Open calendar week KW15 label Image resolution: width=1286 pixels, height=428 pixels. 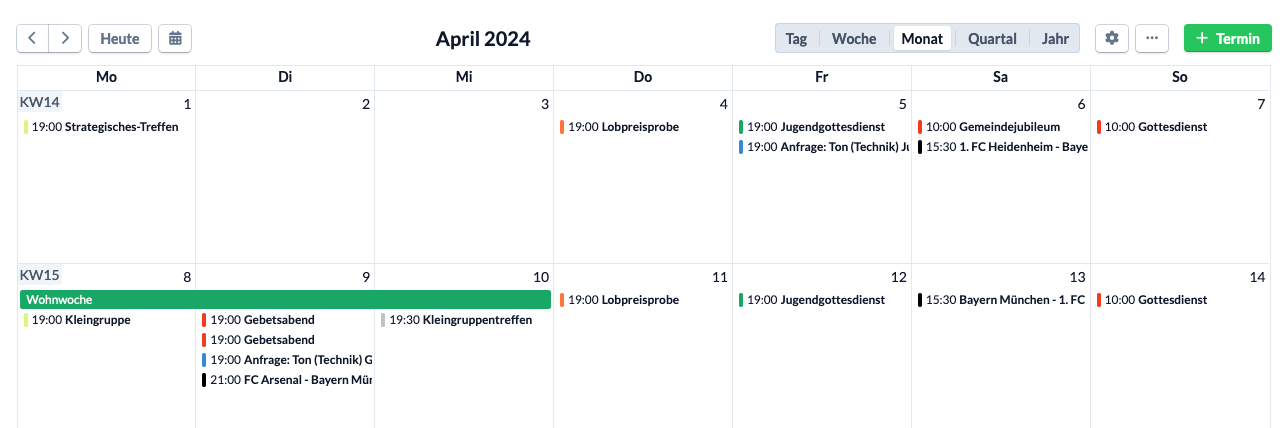(x=40, y=275)
